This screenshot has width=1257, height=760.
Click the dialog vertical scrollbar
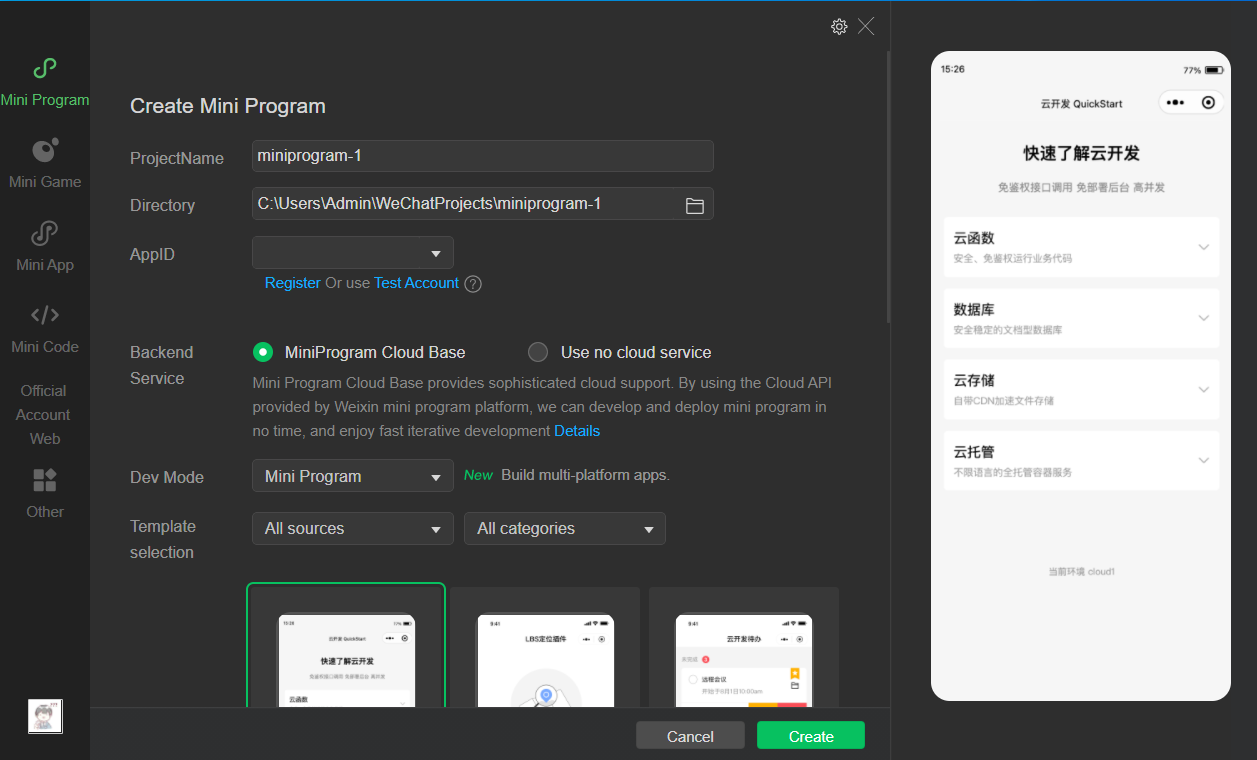889,187
